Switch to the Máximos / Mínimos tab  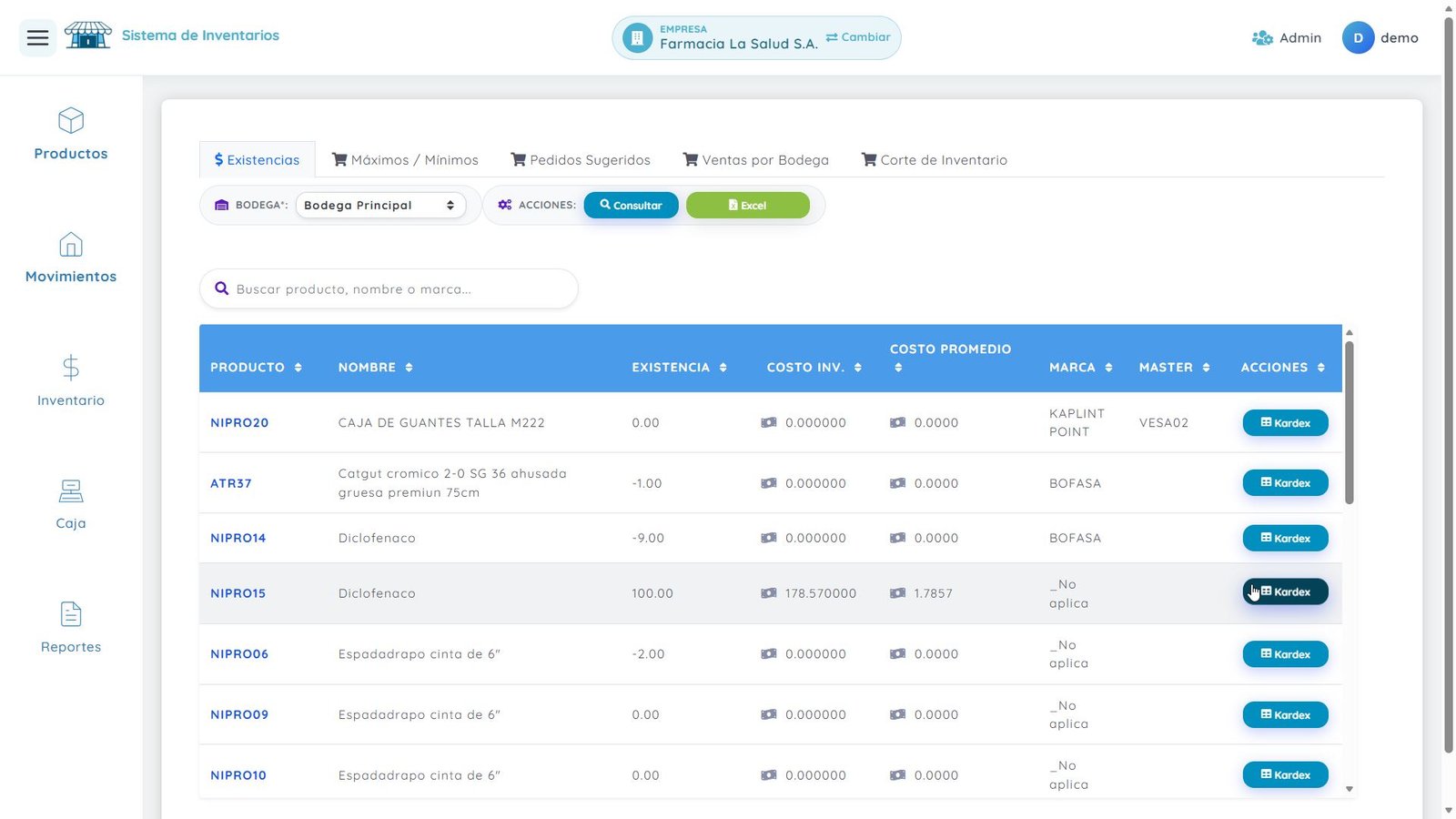405,159
